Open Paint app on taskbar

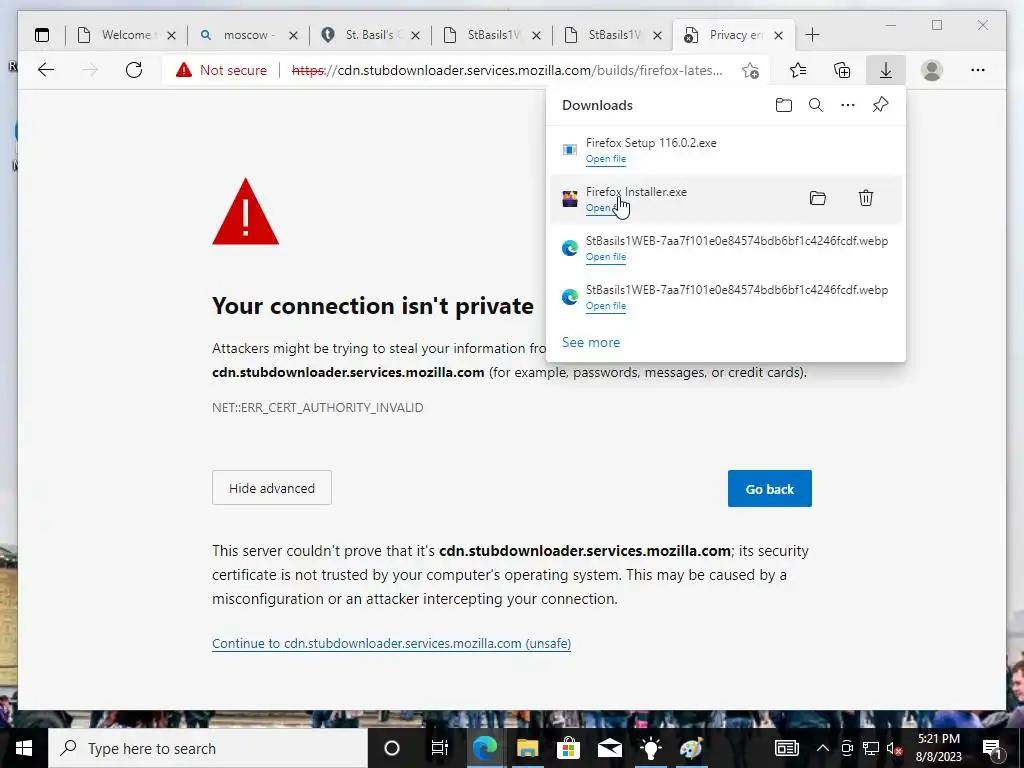pos(691,748)
